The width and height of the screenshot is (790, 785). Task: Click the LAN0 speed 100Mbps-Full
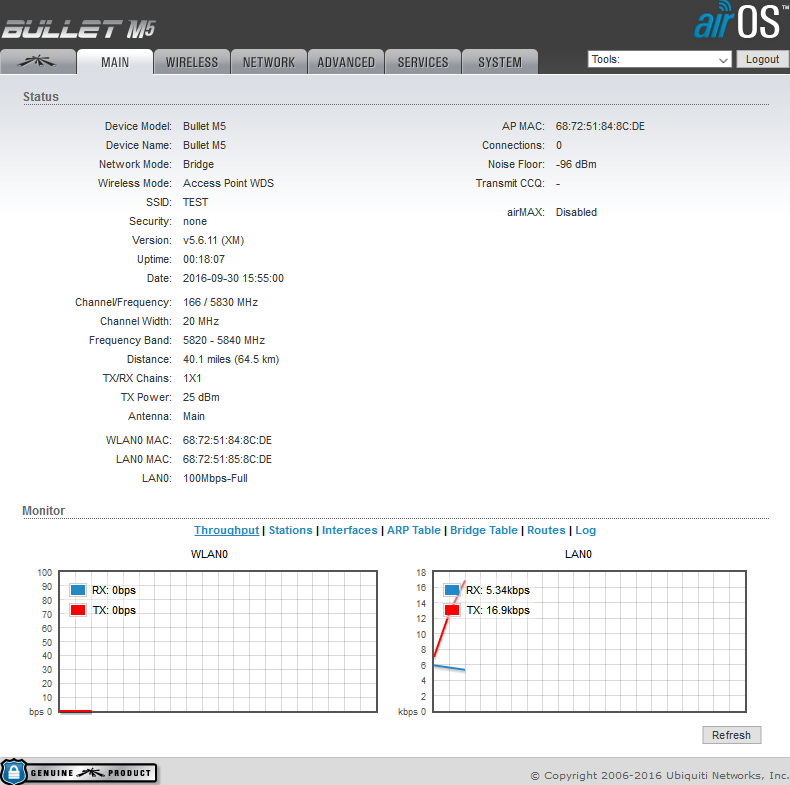pyautogui.click(x=215, y=478)
